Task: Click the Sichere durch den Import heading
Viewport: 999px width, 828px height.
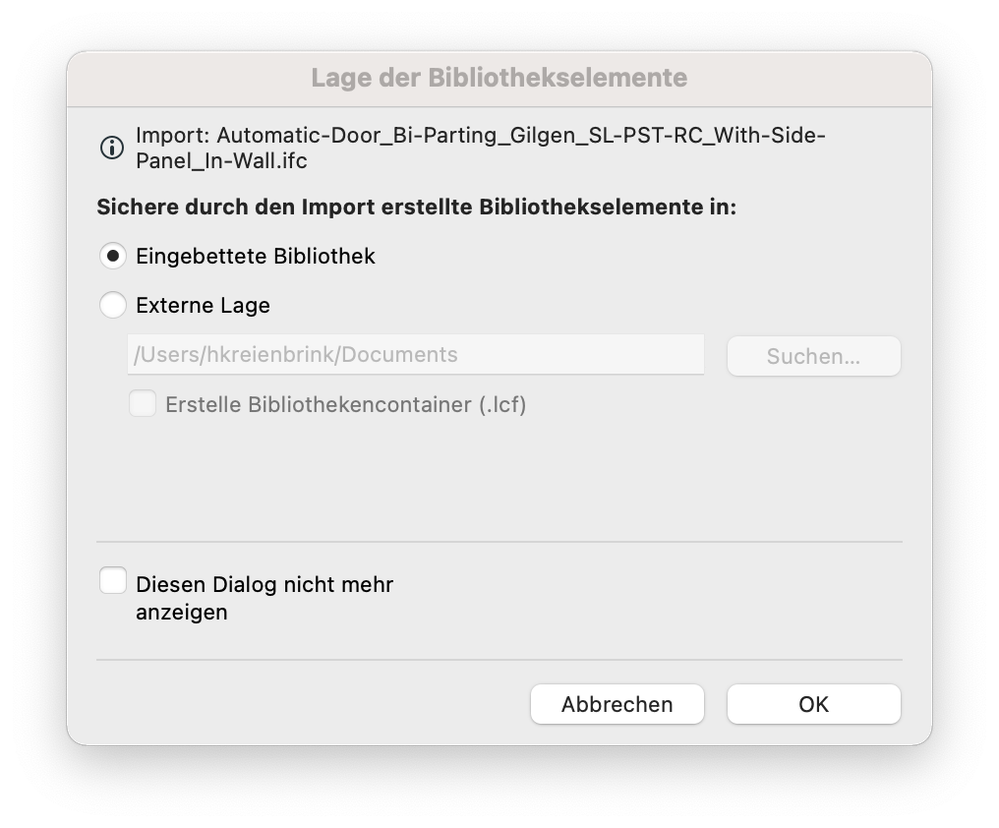Action: click(x=416, y=207)
